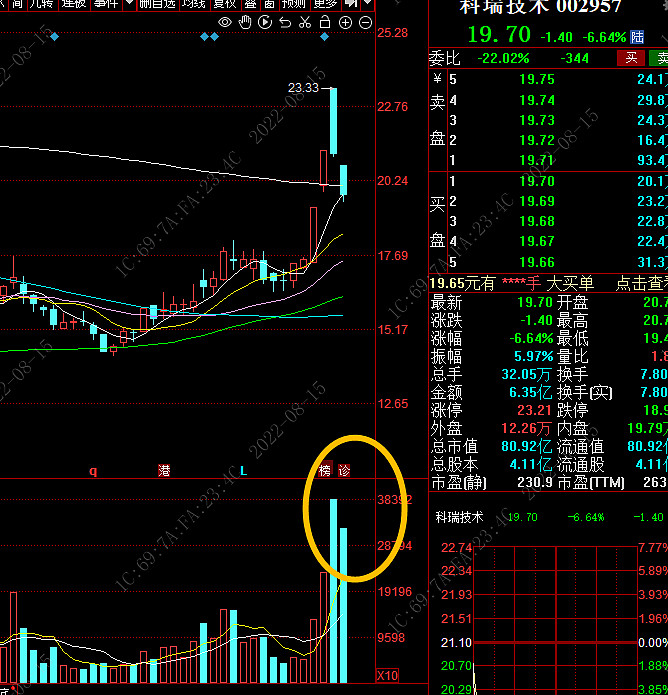The image size is (668, 695).
Task: Select the scissors cut tool
Action: (x=303, y=22)
